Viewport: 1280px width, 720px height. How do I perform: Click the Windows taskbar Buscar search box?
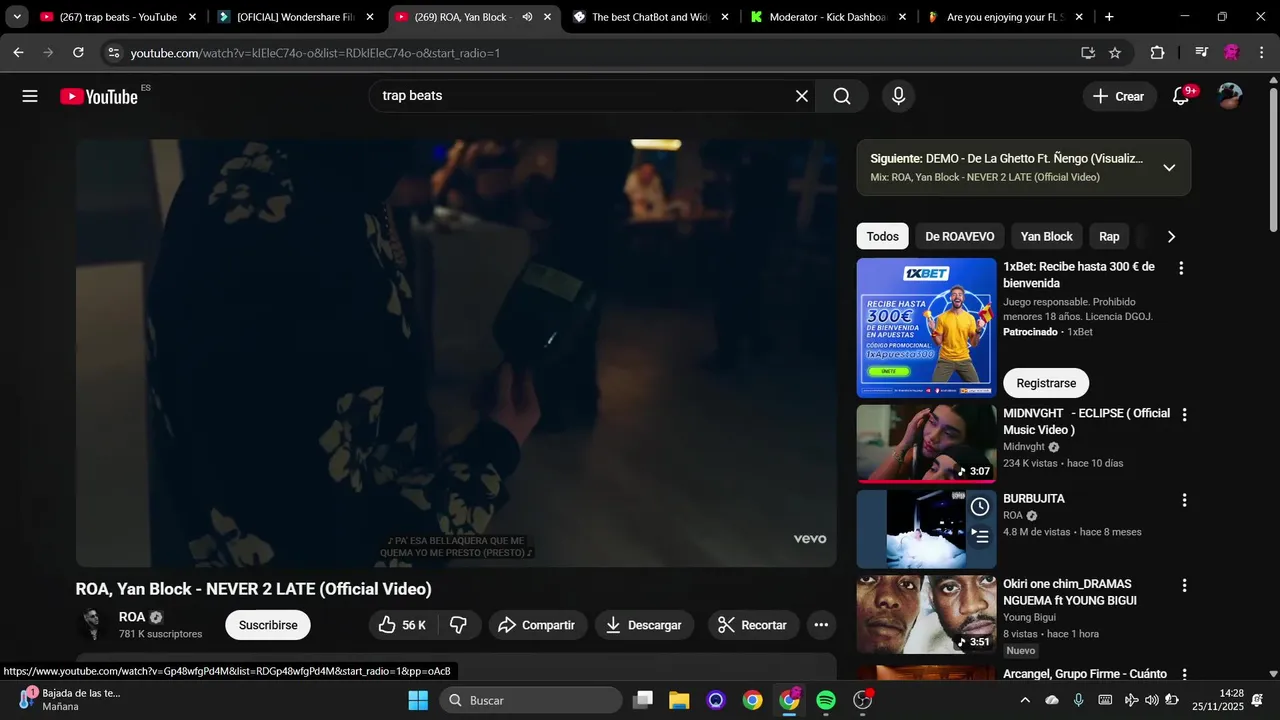(530, 700)
